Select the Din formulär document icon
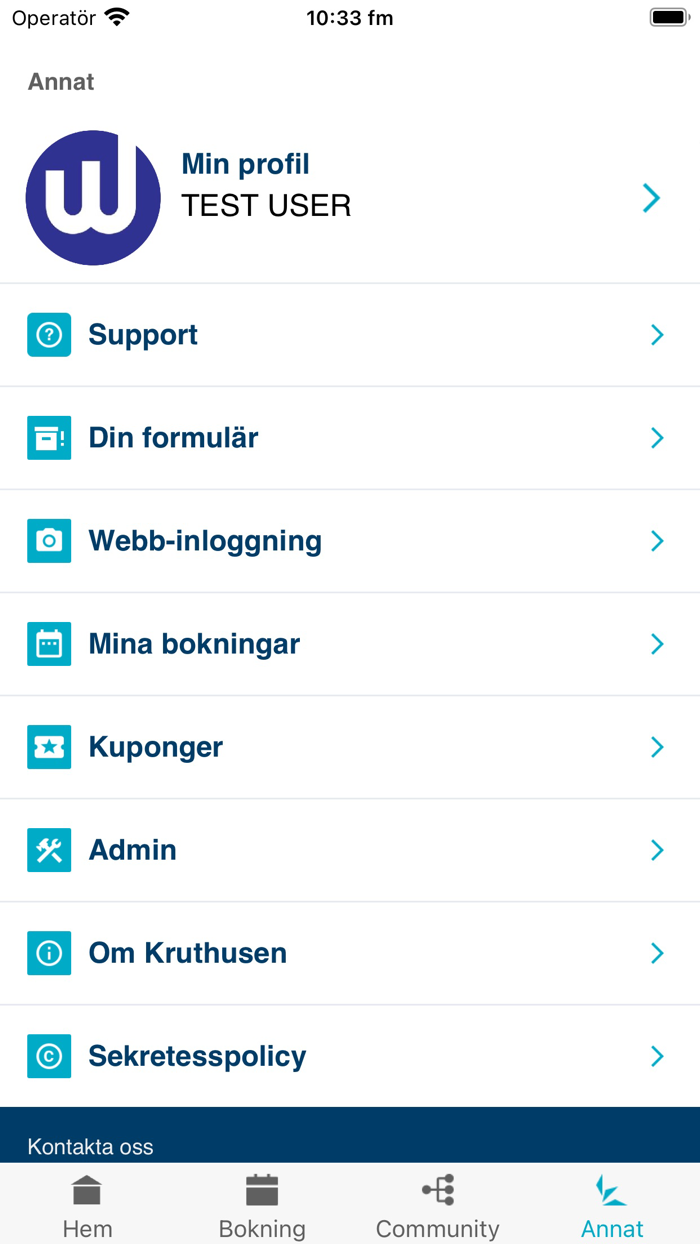The height and width of the screenshot is (1244, 700). [x=49, y=438]
